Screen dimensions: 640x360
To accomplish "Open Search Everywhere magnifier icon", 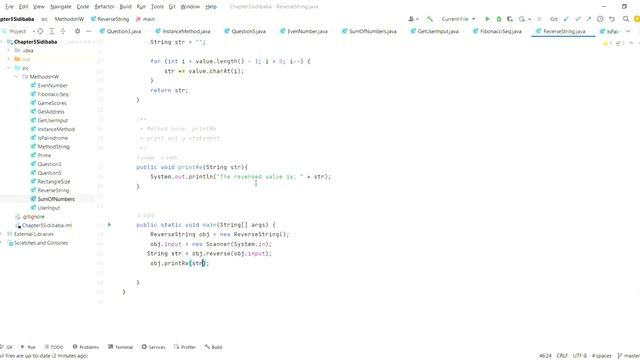I will pos(626,19).
